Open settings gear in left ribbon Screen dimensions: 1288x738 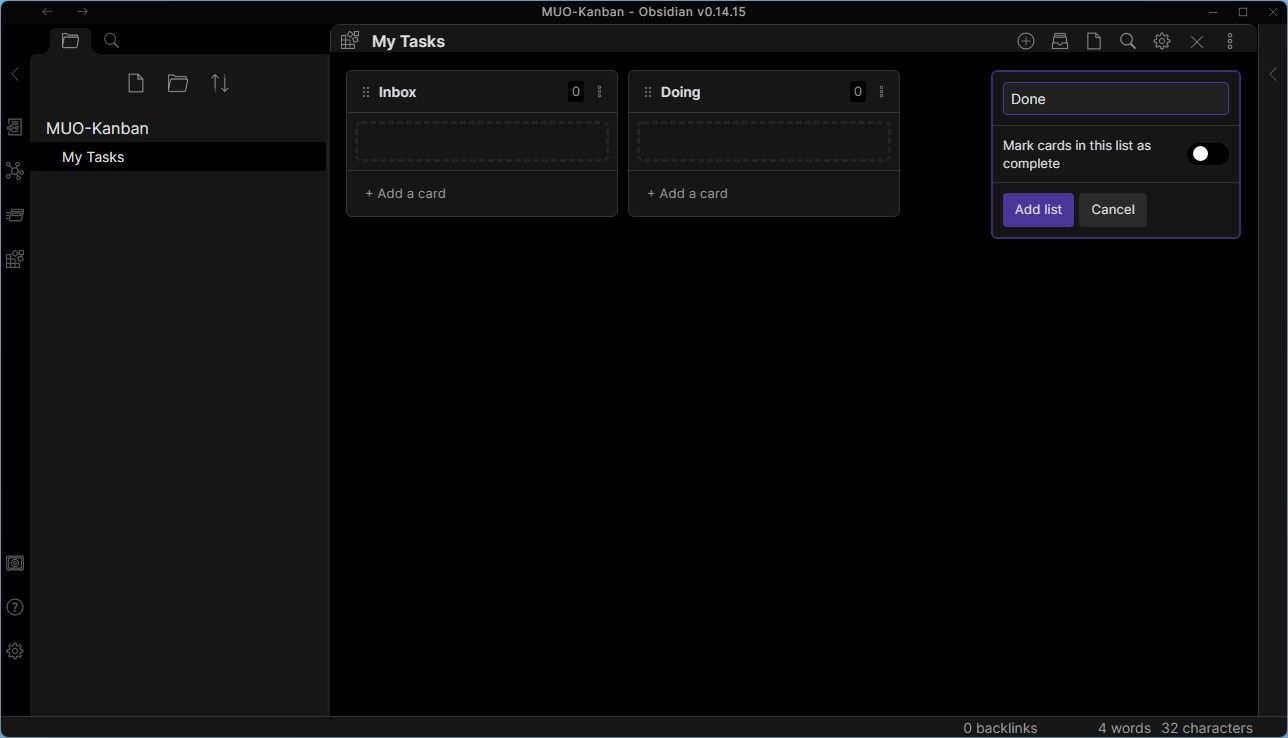tap(15, 651)
